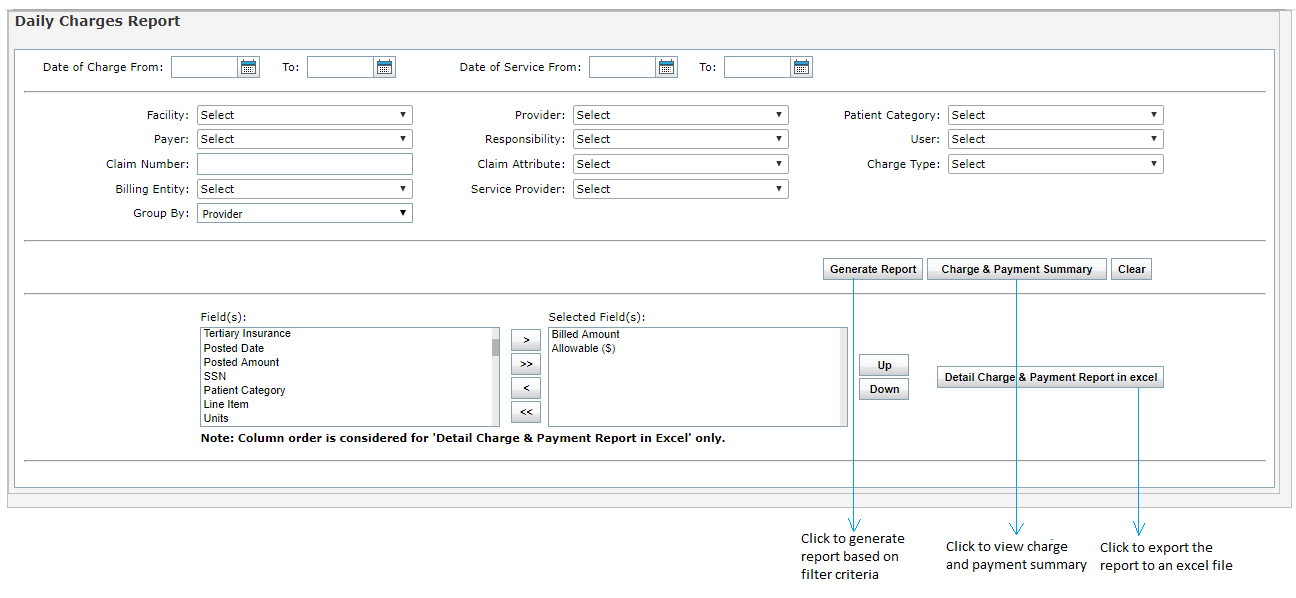The image size is (1296, 598).
Task: Export Detail Charge & Payment Report in excel
Action: (x=1050, y=377)
